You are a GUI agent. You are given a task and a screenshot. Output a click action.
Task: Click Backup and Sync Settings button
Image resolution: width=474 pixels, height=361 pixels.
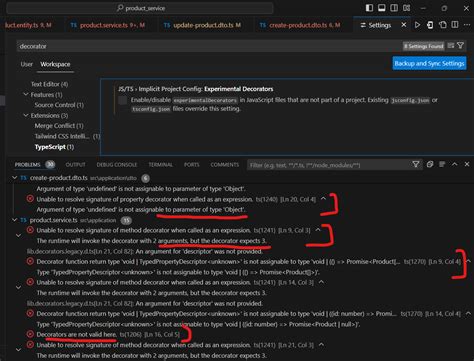coord(429,63)
